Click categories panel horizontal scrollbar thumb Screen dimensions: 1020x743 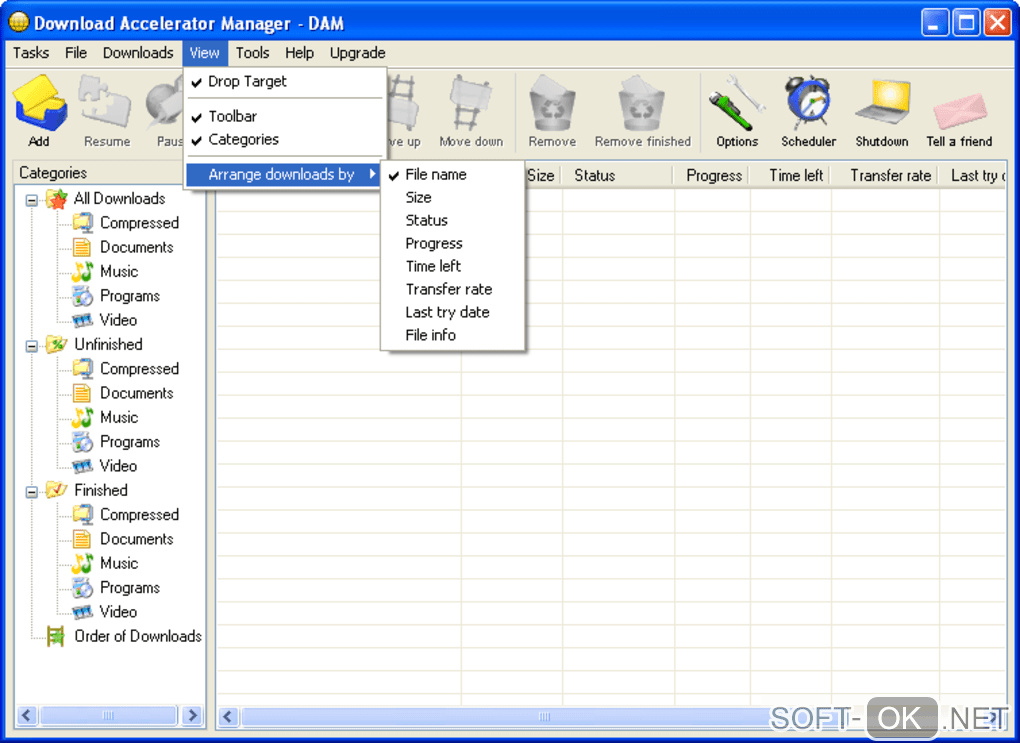[x=109, y=715]
